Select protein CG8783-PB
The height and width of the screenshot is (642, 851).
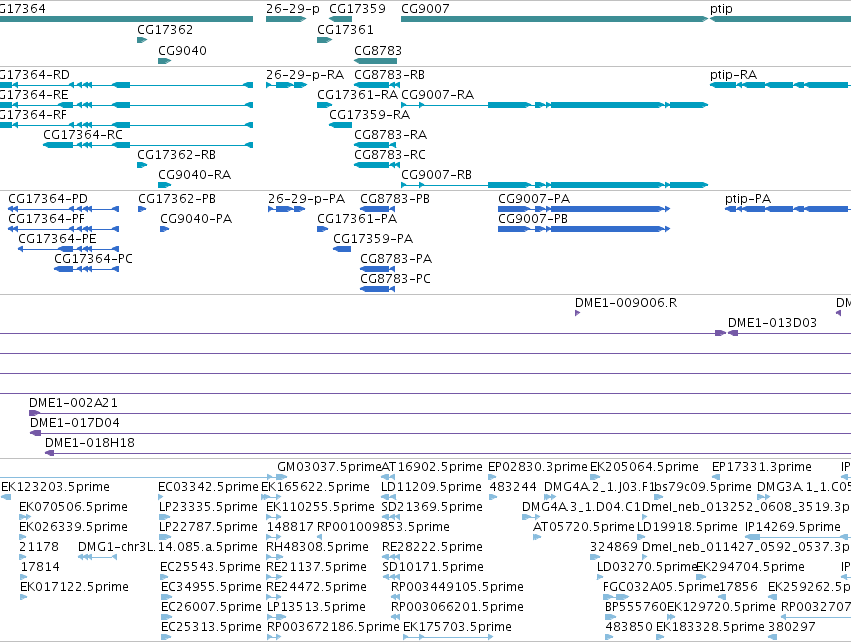377,209
